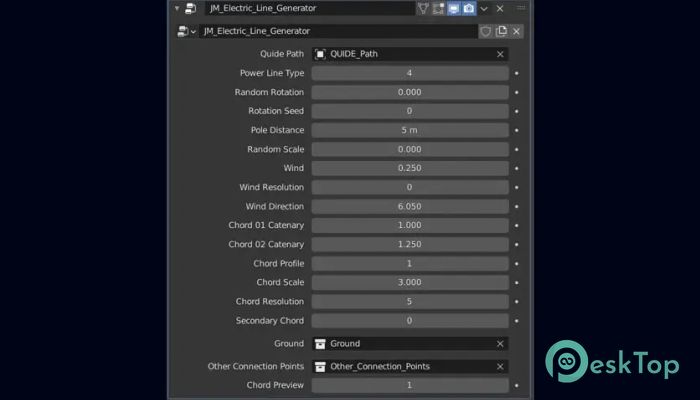Toggle attribute dot for Chord Profile
The image size is (700, 400).
click(x=517, y=264)
